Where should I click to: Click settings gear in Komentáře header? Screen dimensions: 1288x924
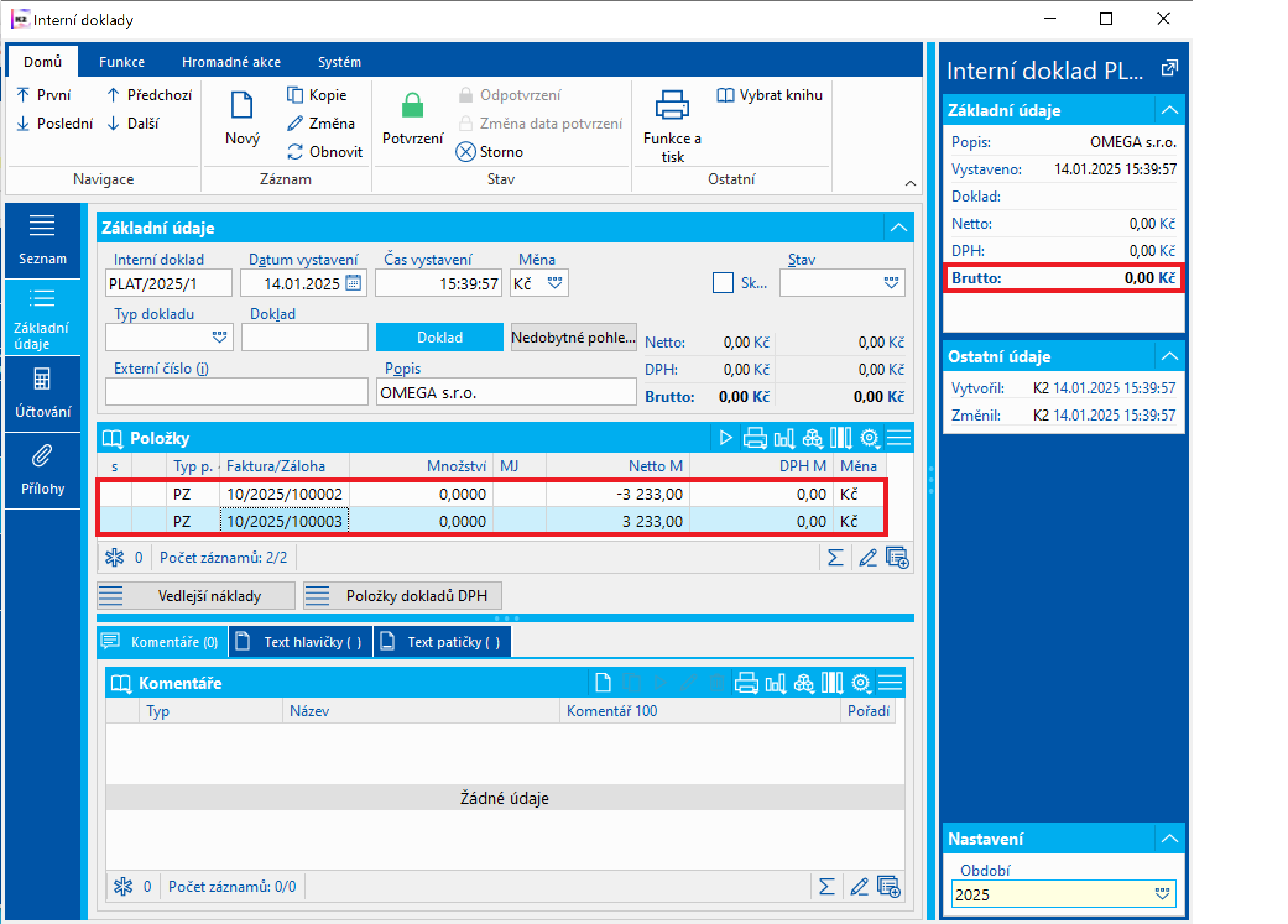click(861, 683)
